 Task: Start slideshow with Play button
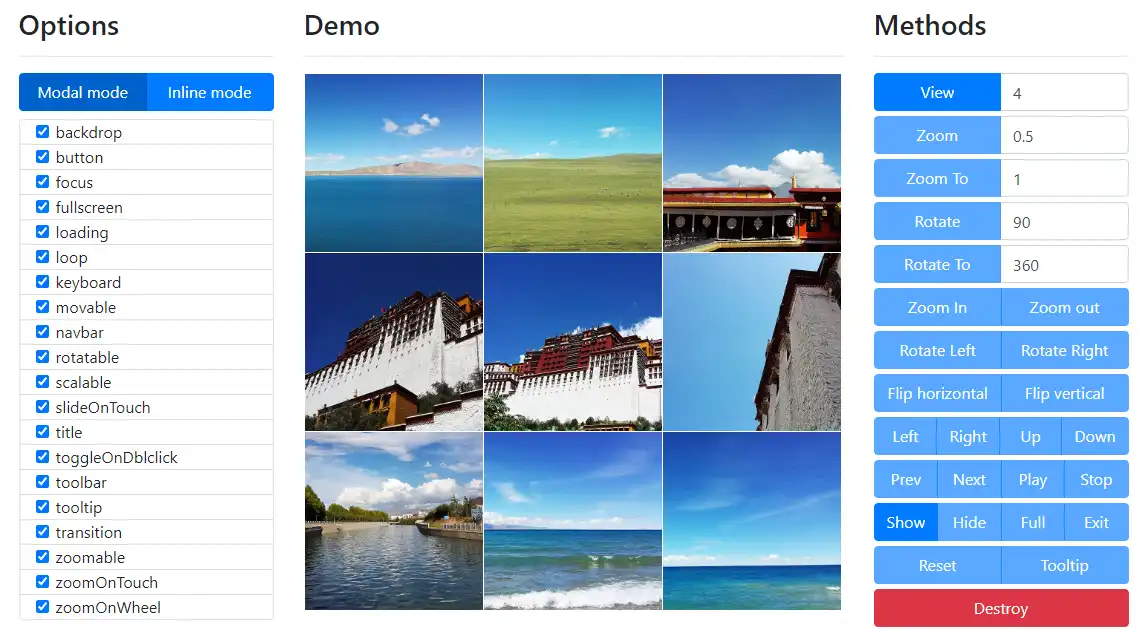click(1033, 480)
